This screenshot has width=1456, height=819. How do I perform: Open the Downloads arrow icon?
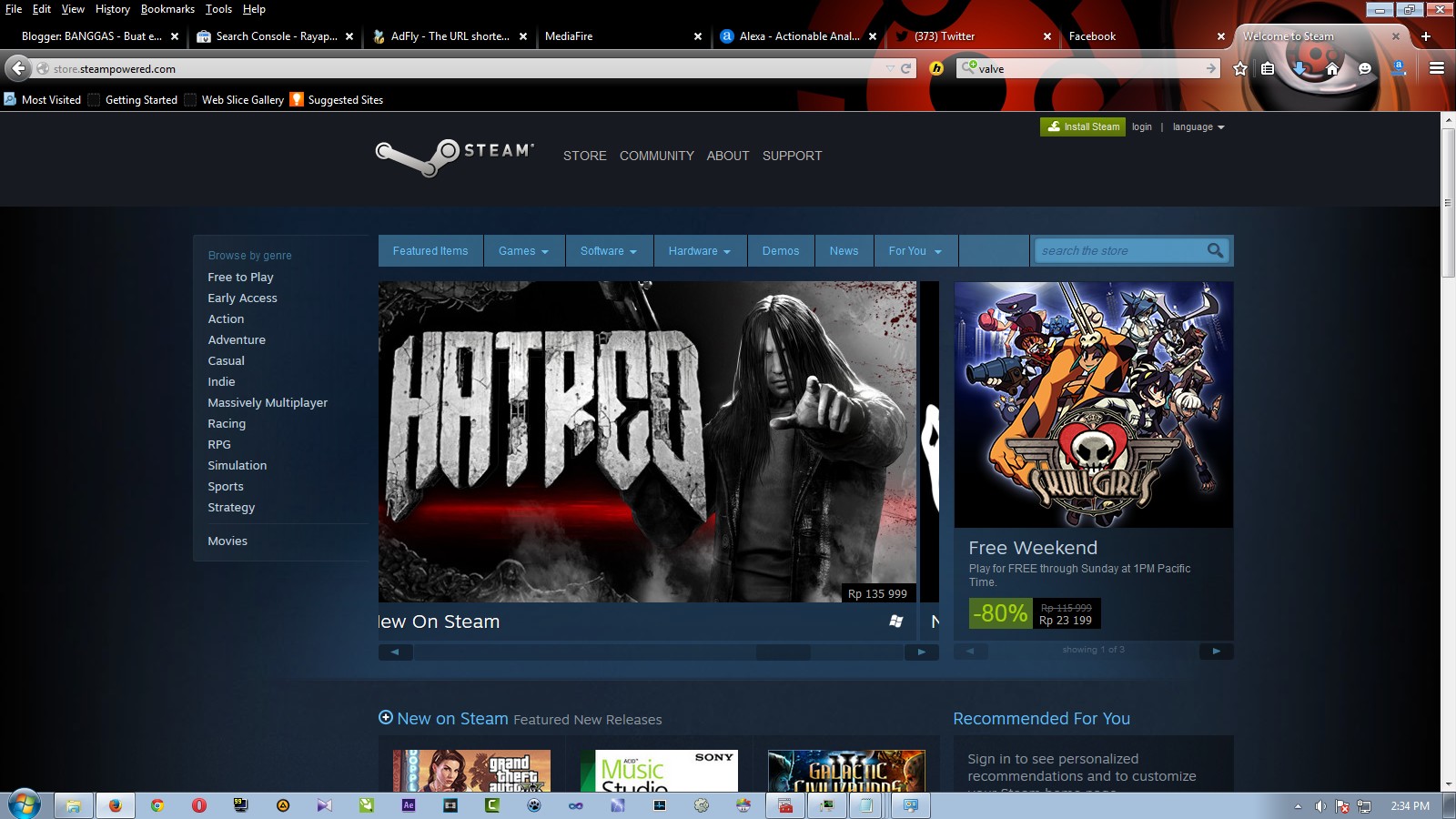(1299, 68)
